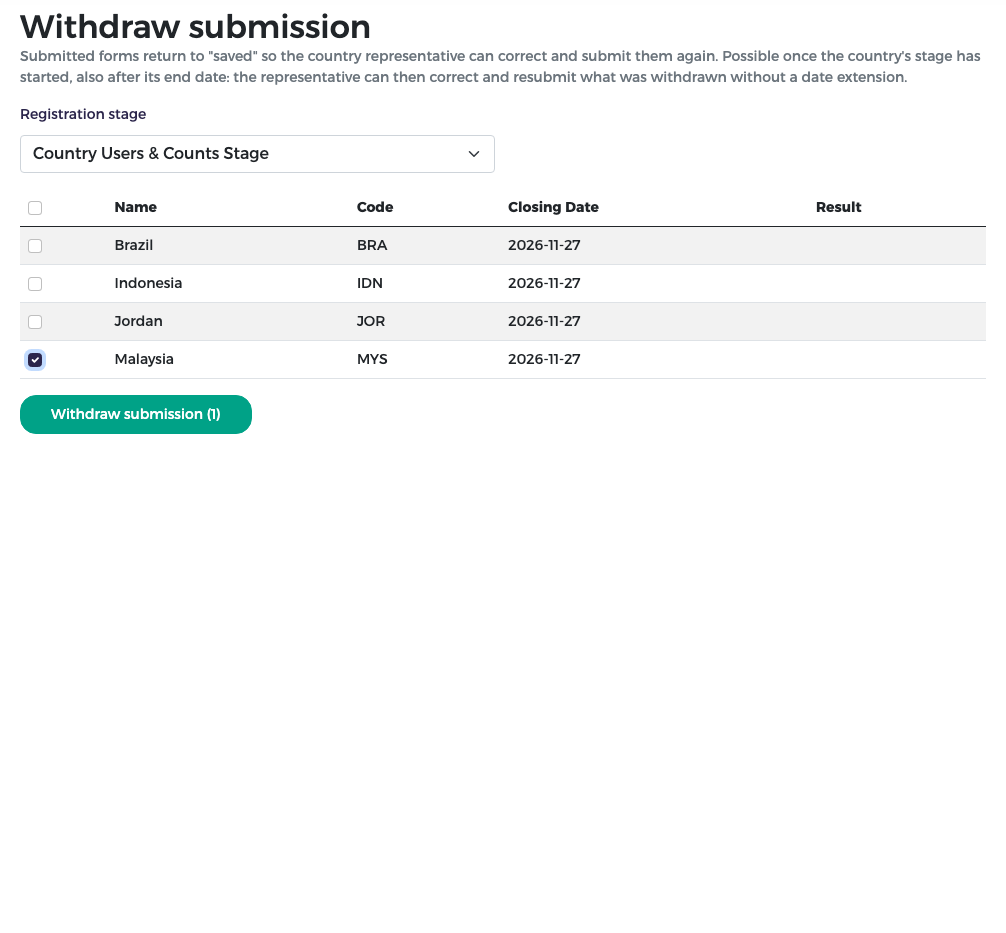Click the Withdraw submission (1) button
The height and width of the screenshot is (933, 1006).
click(136, 415)
